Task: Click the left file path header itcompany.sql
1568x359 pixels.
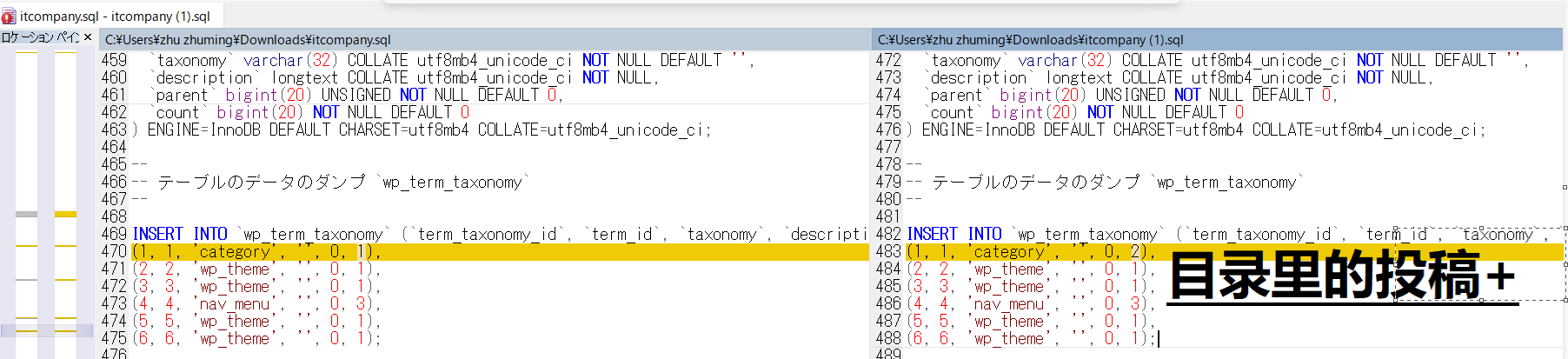Action: (248, 39)
